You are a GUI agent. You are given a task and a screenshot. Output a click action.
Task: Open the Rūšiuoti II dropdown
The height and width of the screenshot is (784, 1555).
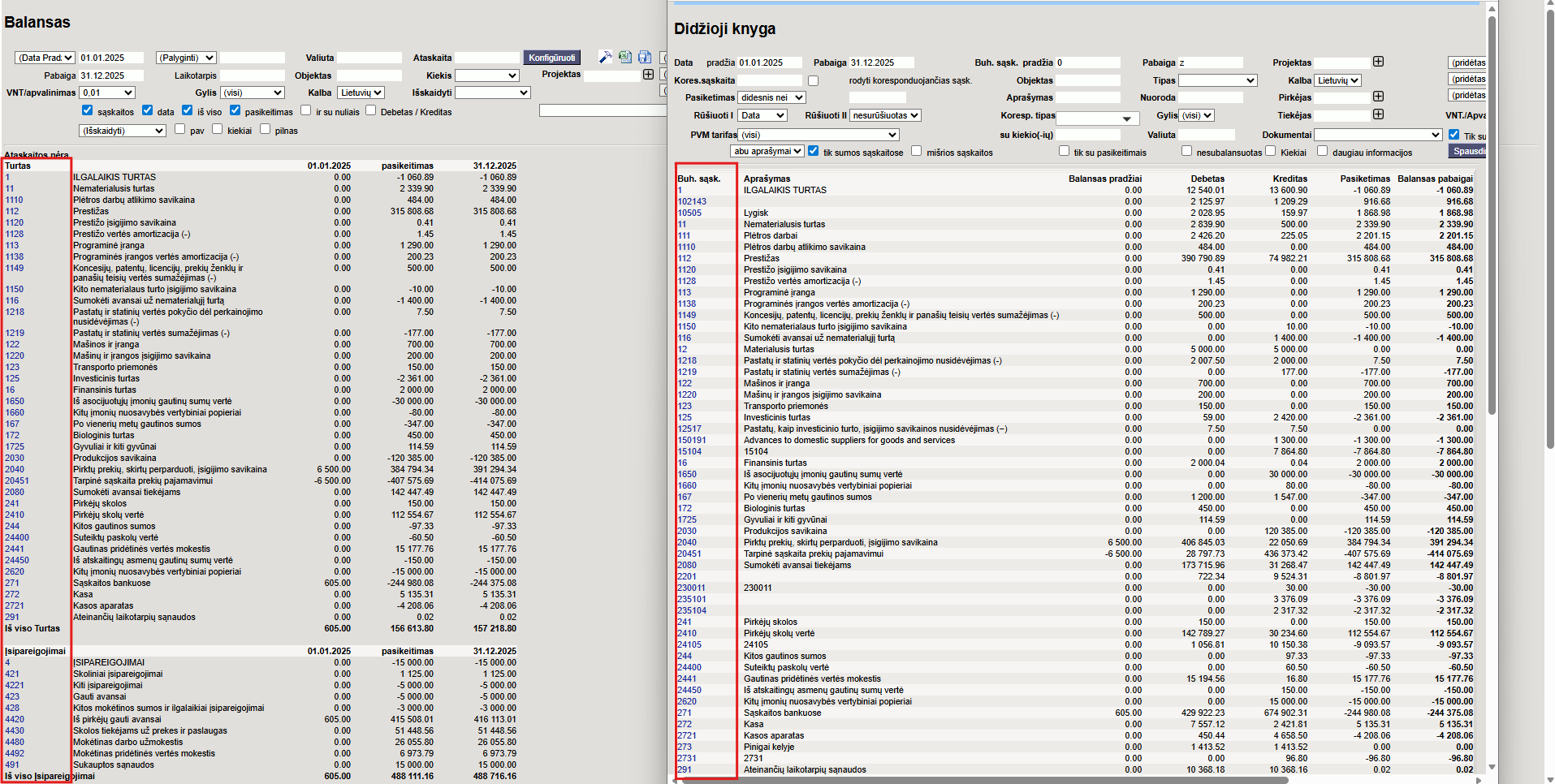885,115
